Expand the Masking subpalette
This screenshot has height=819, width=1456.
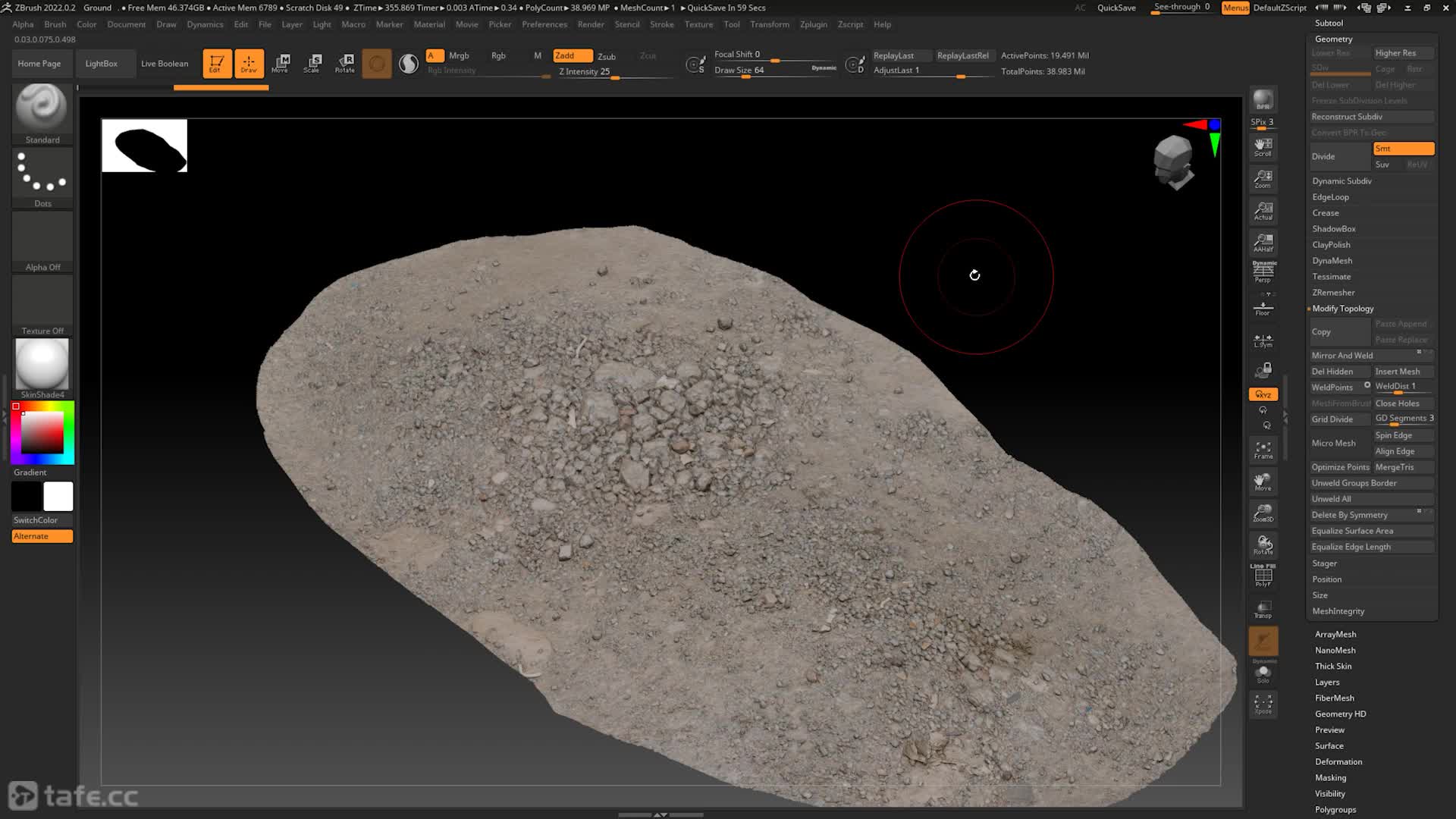coord(1331,778)
